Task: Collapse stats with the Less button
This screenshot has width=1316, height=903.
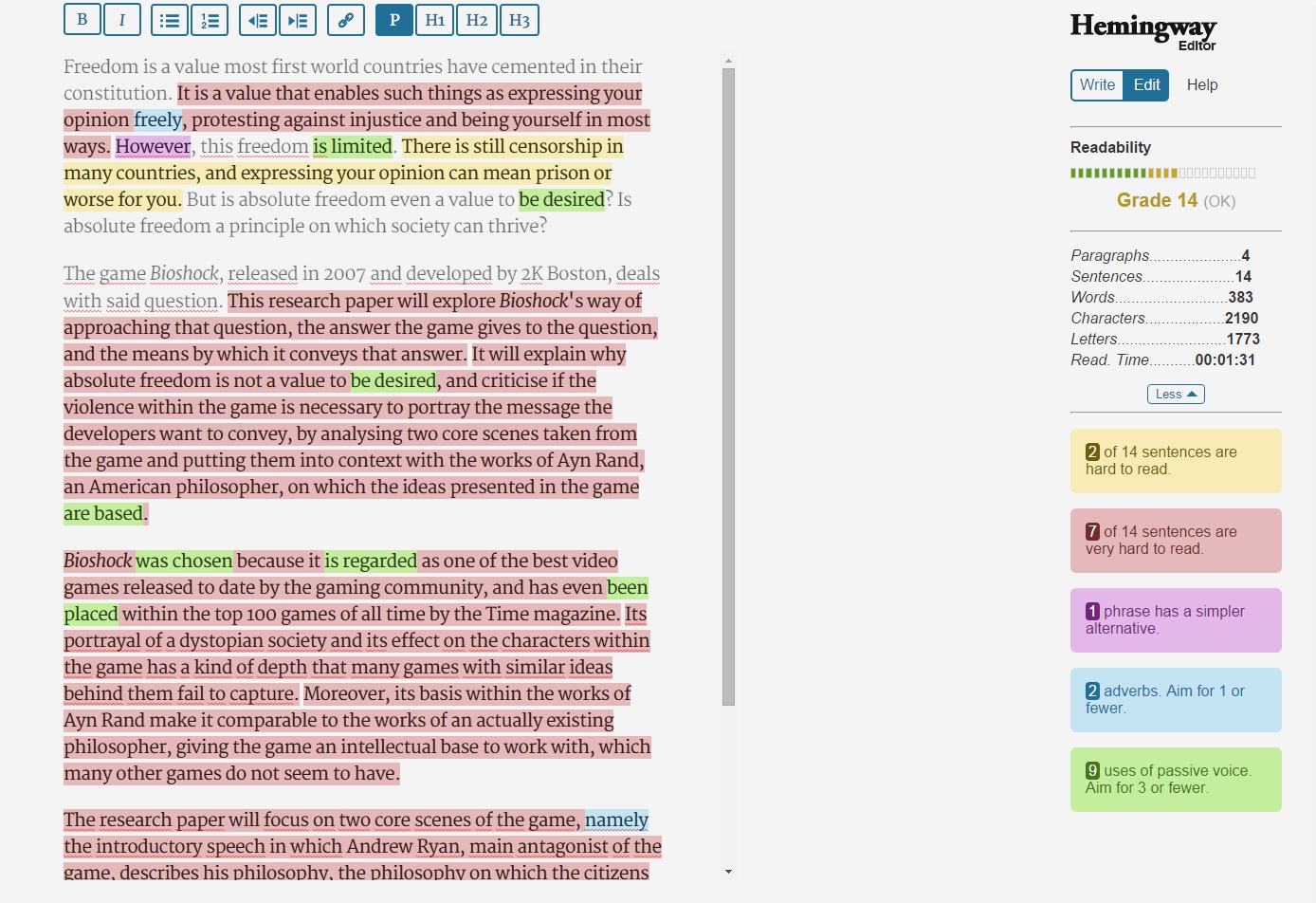Action: [x=1176, y=394]
